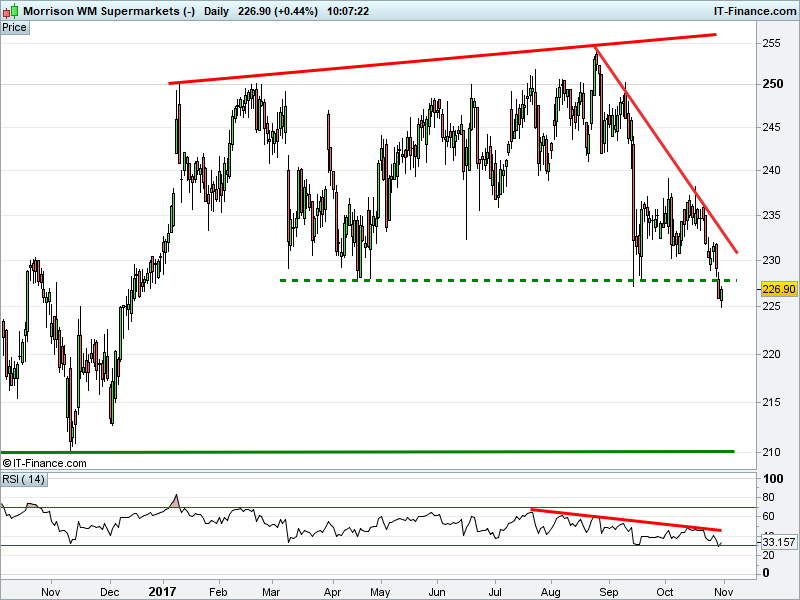
Task: Click the Jun label on time axis
Action: tap(437, 592)
